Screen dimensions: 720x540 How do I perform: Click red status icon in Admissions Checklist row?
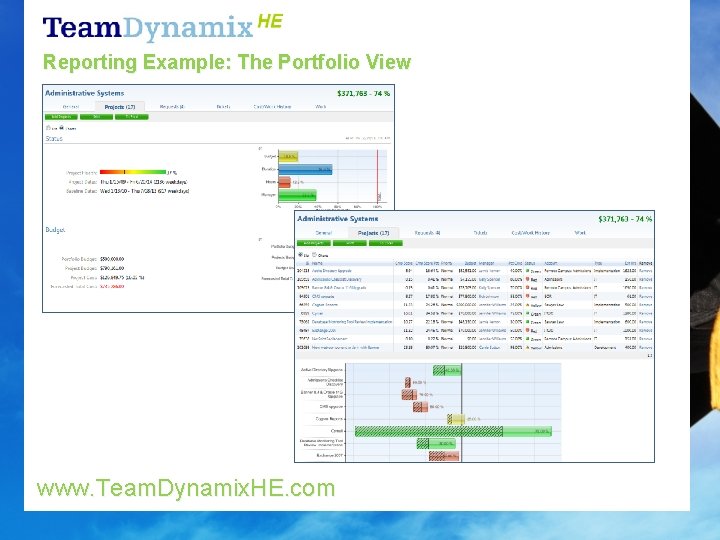(x=528, y=279)
